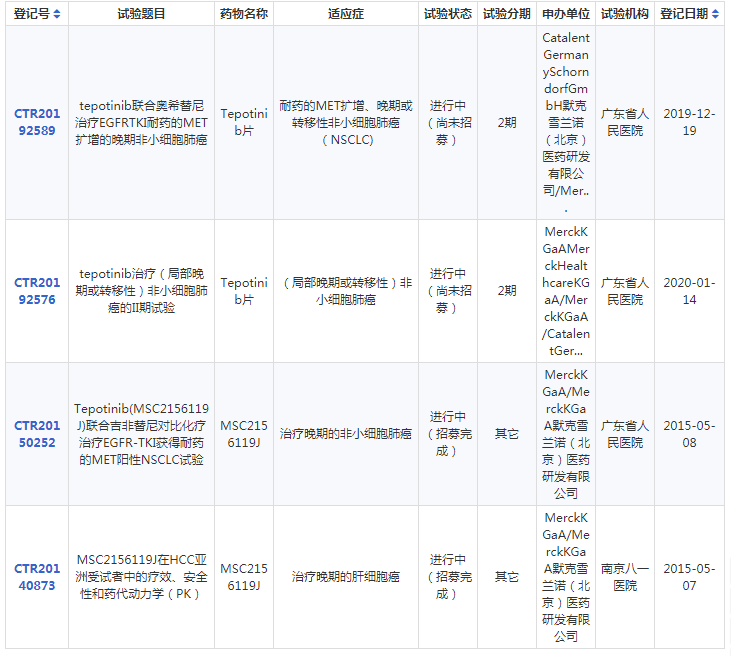
Task: Click the 2020-01-14 registration date cell
Action: point(689,291)
